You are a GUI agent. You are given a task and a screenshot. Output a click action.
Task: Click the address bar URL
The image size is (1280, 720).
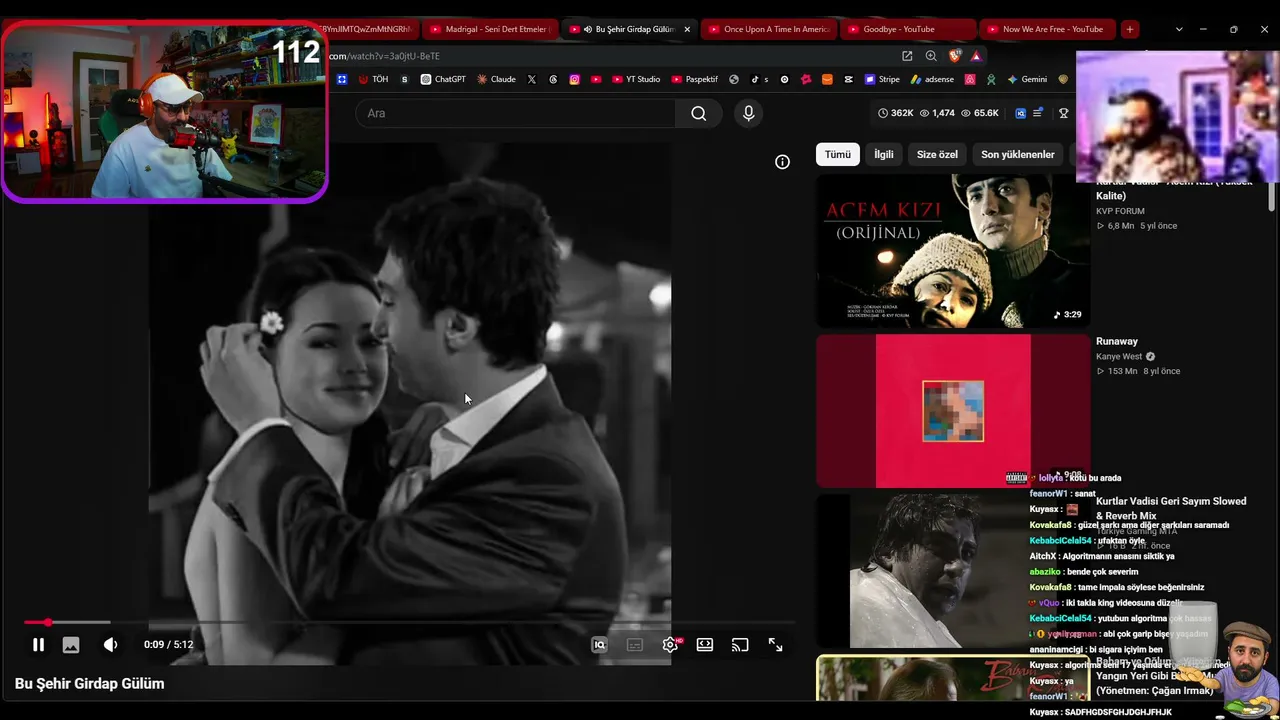coord(384,56)
